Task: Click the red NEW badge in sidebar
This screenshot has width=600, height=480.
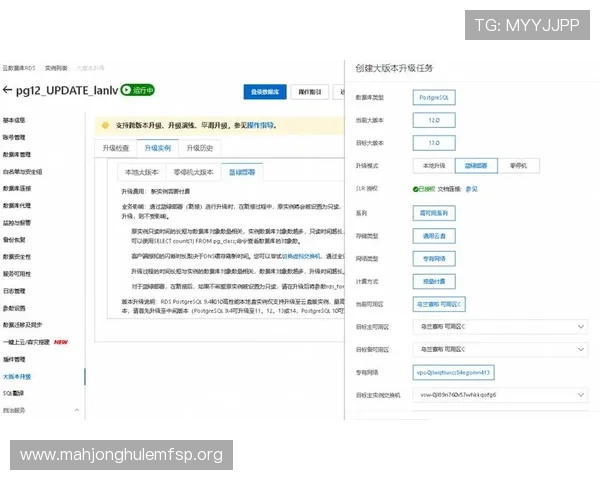Action: 60,342
